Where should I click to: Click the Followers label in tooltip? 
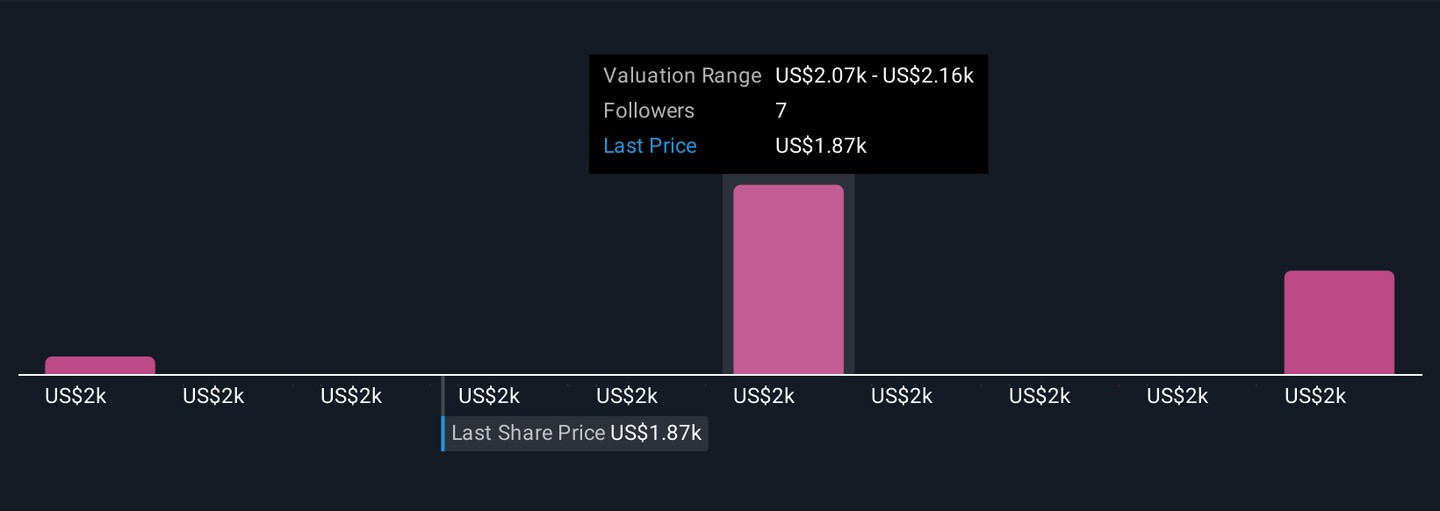tap(648, 111)
